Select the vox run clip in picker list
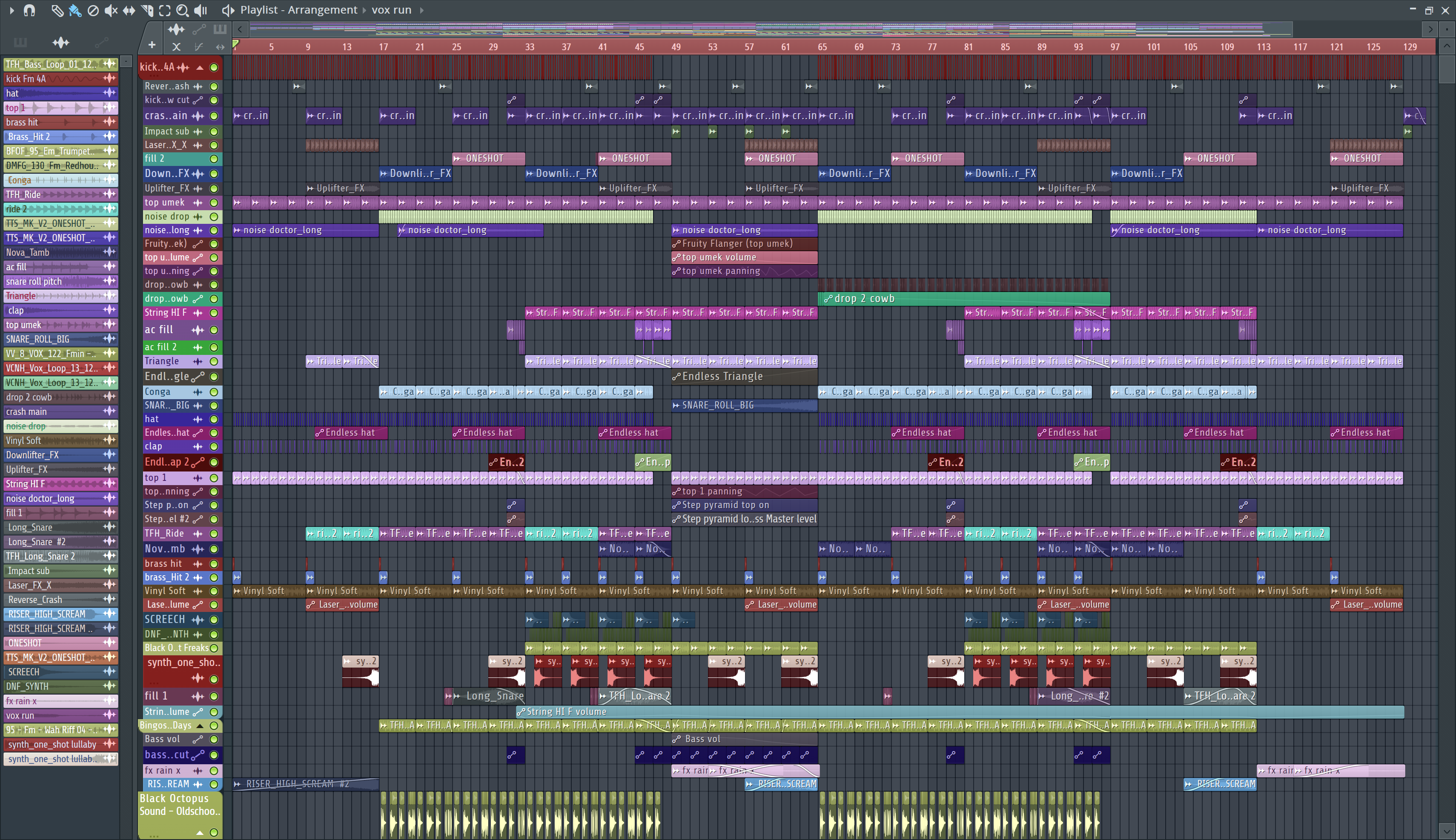1456x840 pixels. coord(60,715)
